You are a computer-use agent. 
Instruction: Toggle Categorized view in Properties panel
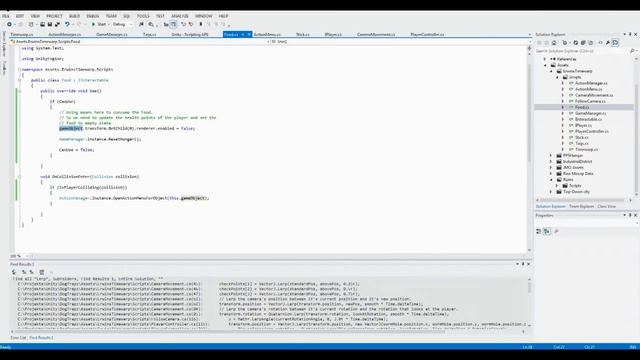(539, 231)
